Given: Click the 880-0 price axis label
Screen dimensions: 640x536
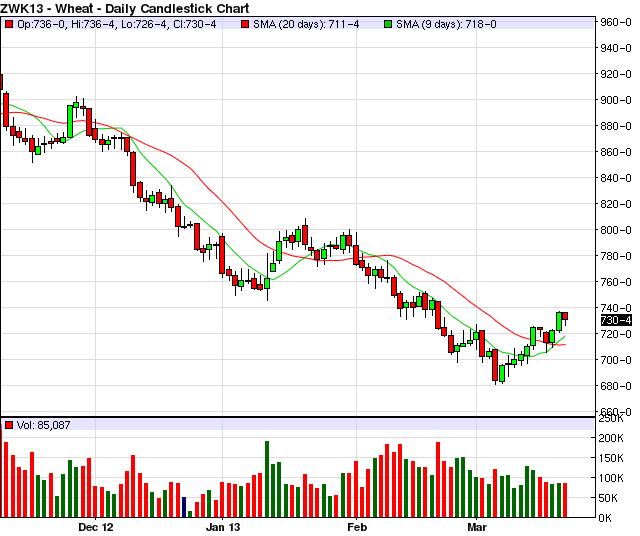Looking at the screenshot, I should (x=616, y=126).
